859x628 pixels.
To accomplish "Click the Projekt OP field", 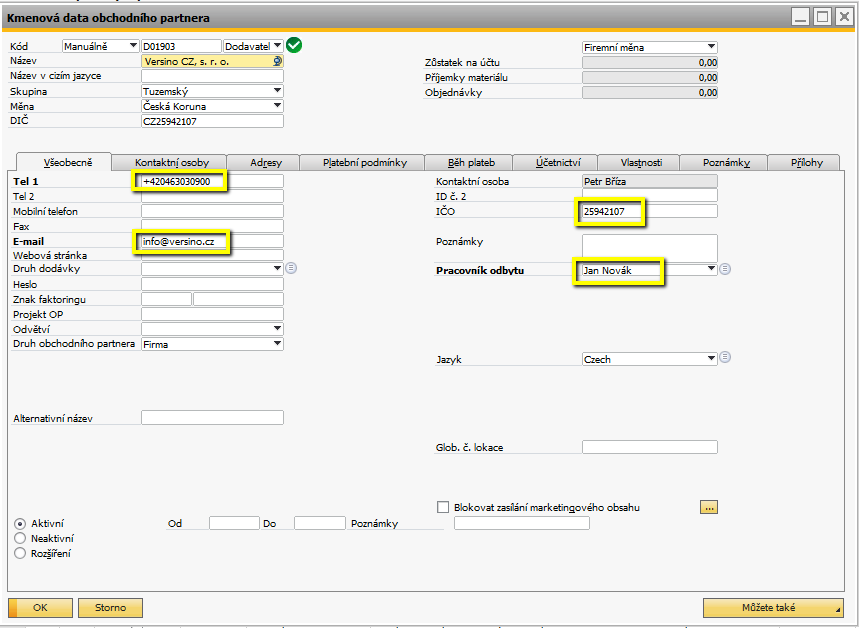I will tap(213, 314).
